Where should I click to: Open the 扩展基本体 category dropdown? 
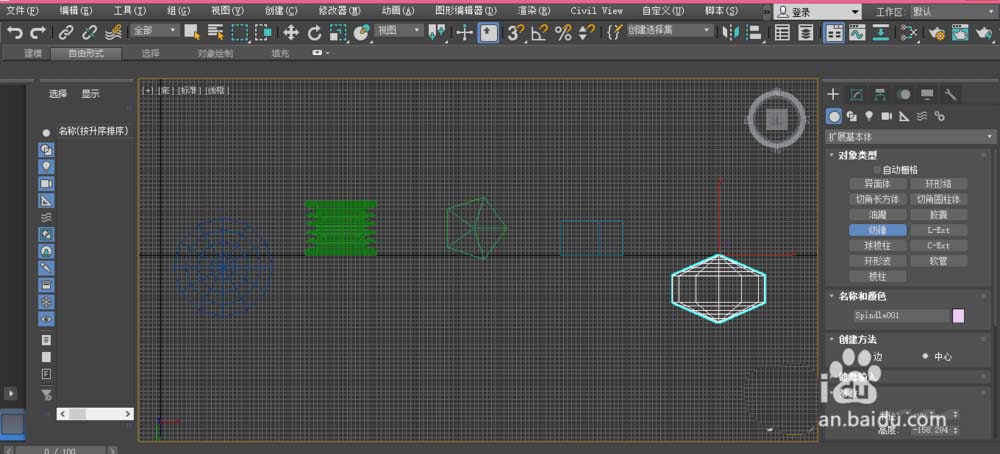coord(909,136)
